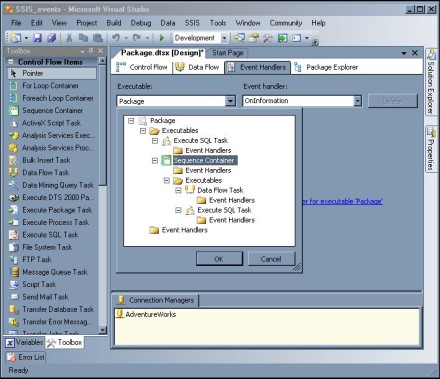Viewport: 440px width, 379px height.
Task: Select Transfer Database Task item
Action: 52,309
